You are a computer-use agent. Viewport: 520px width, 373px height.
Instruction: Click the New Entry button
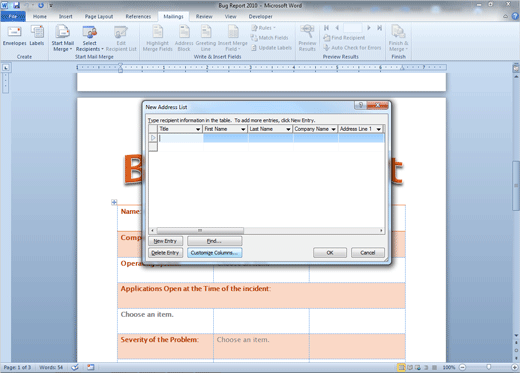tap(165, 241)
